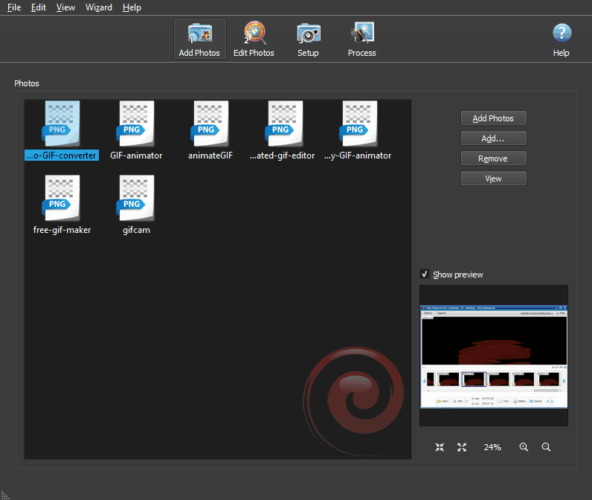The image size is (592, 500).
Task: Zoom in on the preview image
Action: pos(524,447)
